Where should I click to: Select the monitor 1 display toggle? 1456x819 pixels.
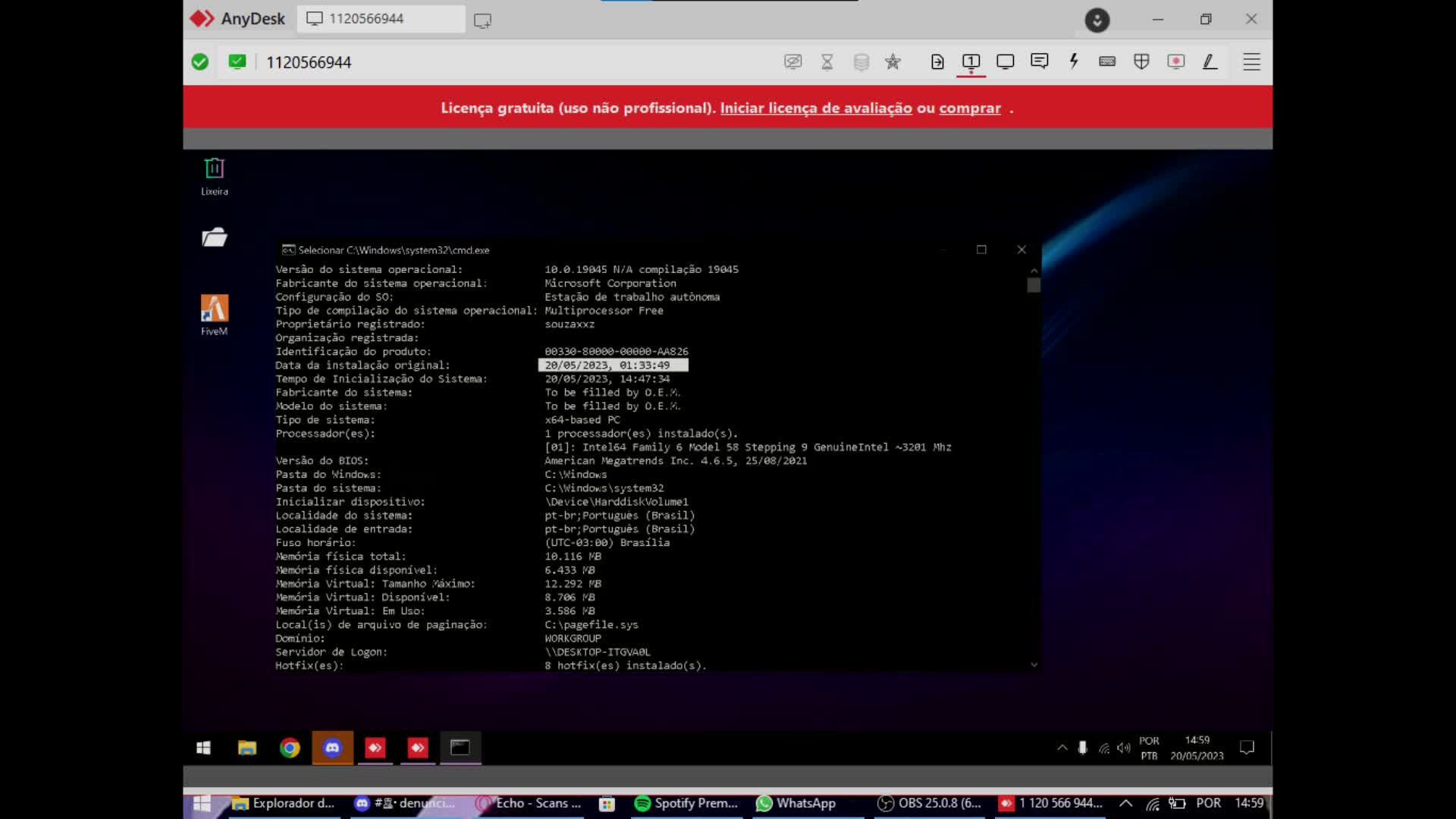click(971, 61)
